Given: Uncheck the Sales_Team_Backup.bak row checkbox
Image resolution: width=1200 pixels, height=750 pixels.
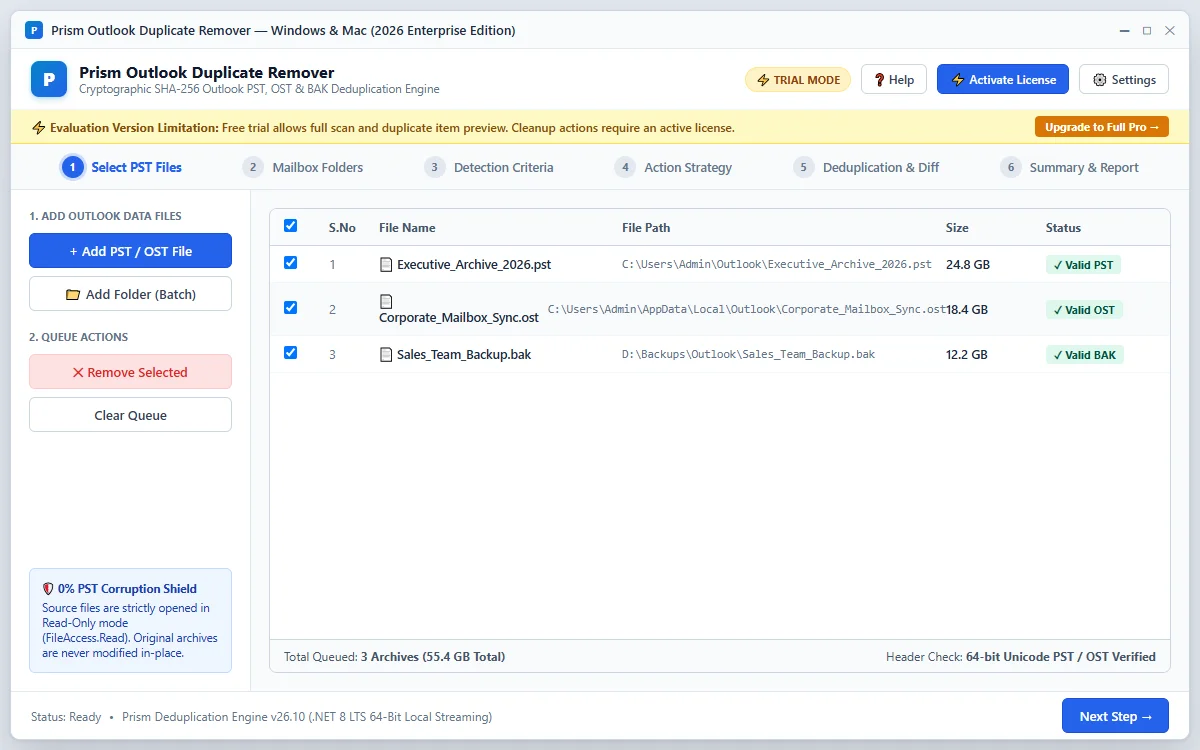Looking at the screenshot, I should [x=290, y=353].
